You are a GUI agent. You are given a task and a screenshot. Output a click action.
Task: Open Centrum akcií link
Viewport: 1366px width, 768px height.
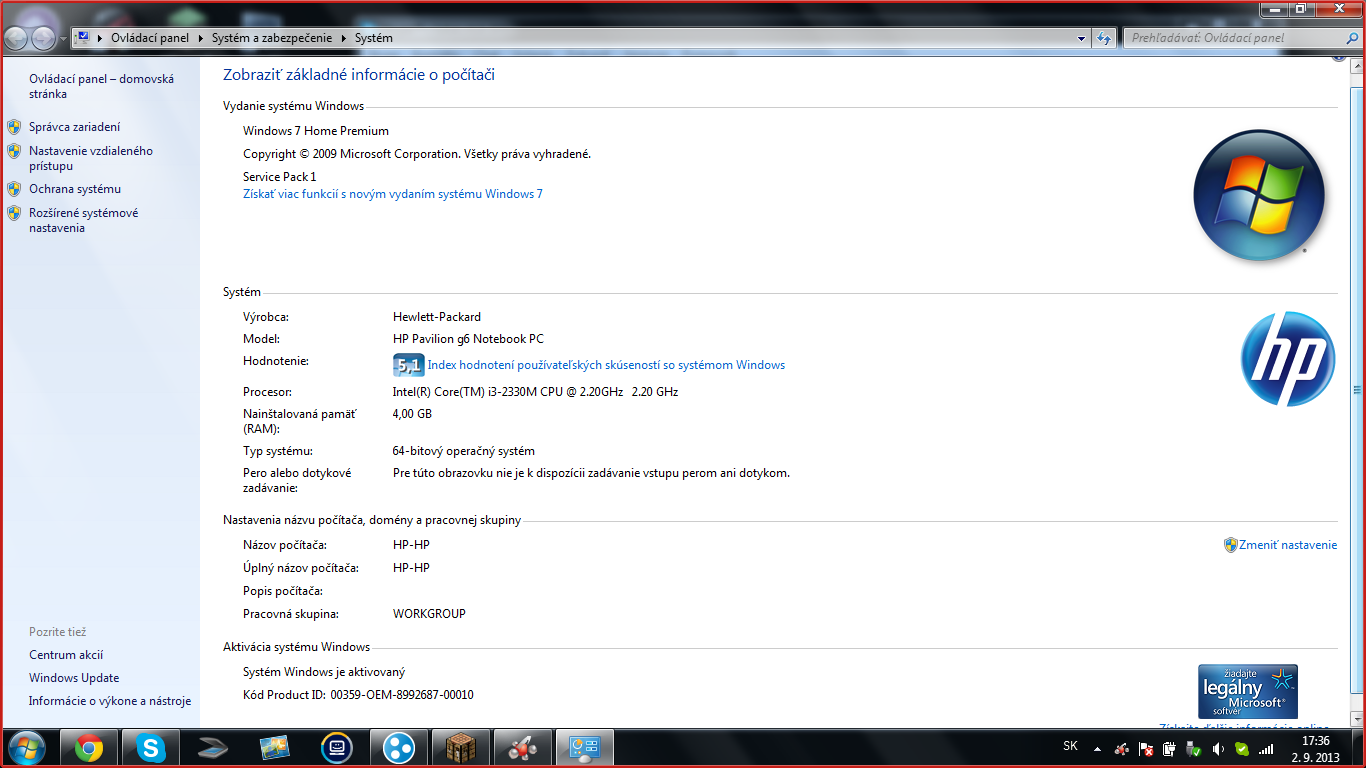coord(66,655)
